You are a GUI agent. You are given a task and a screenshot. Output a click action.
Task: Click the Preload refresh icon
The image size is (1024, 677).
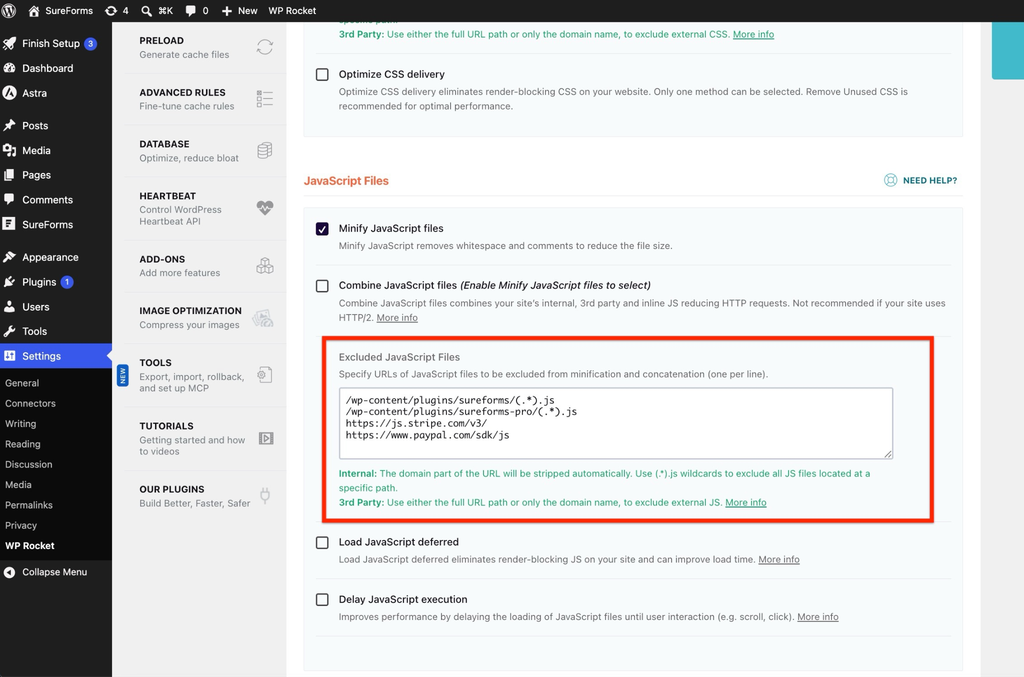(264, 47)
